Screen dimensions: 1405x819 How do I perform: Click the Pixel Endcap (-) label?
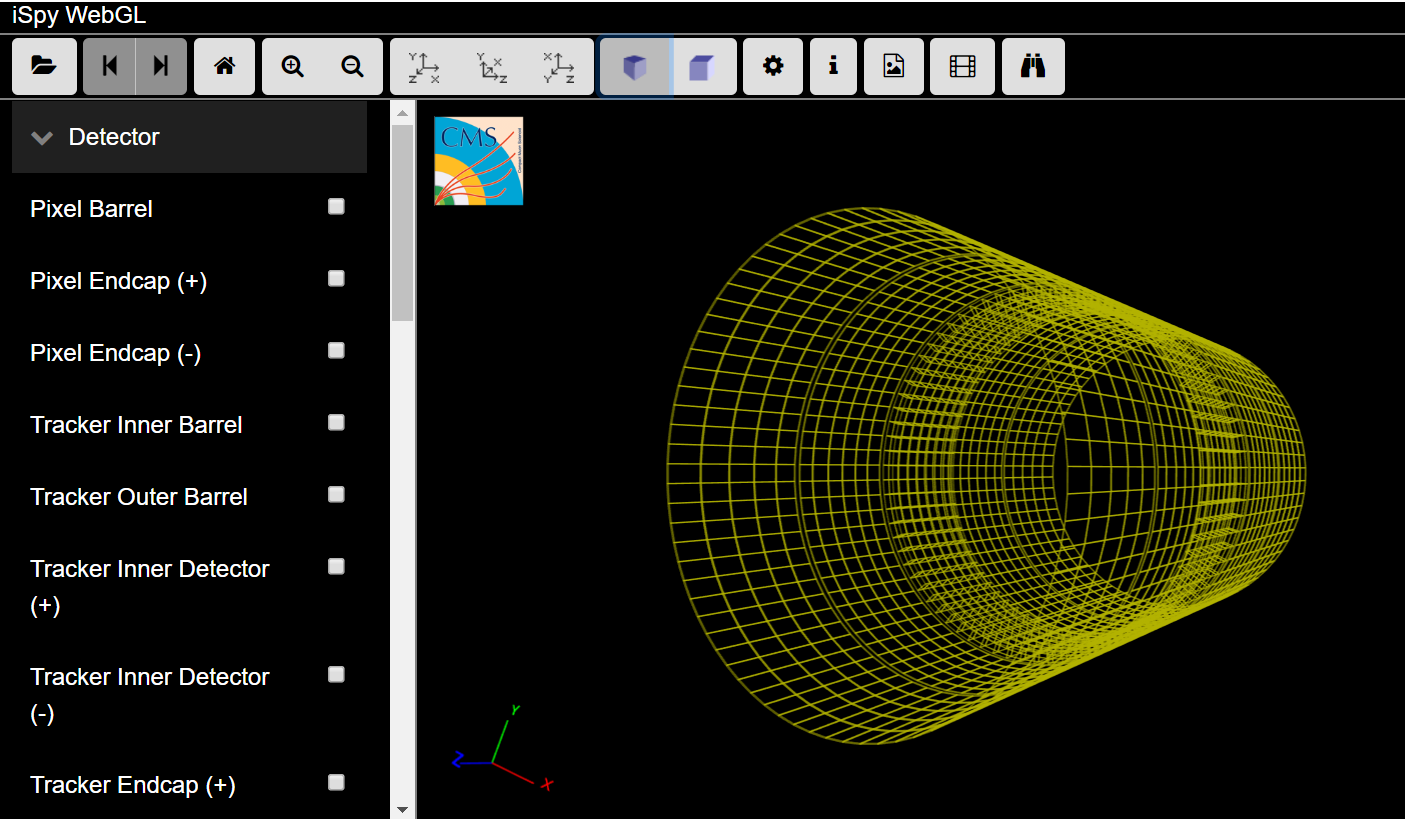tap(116, 353)
